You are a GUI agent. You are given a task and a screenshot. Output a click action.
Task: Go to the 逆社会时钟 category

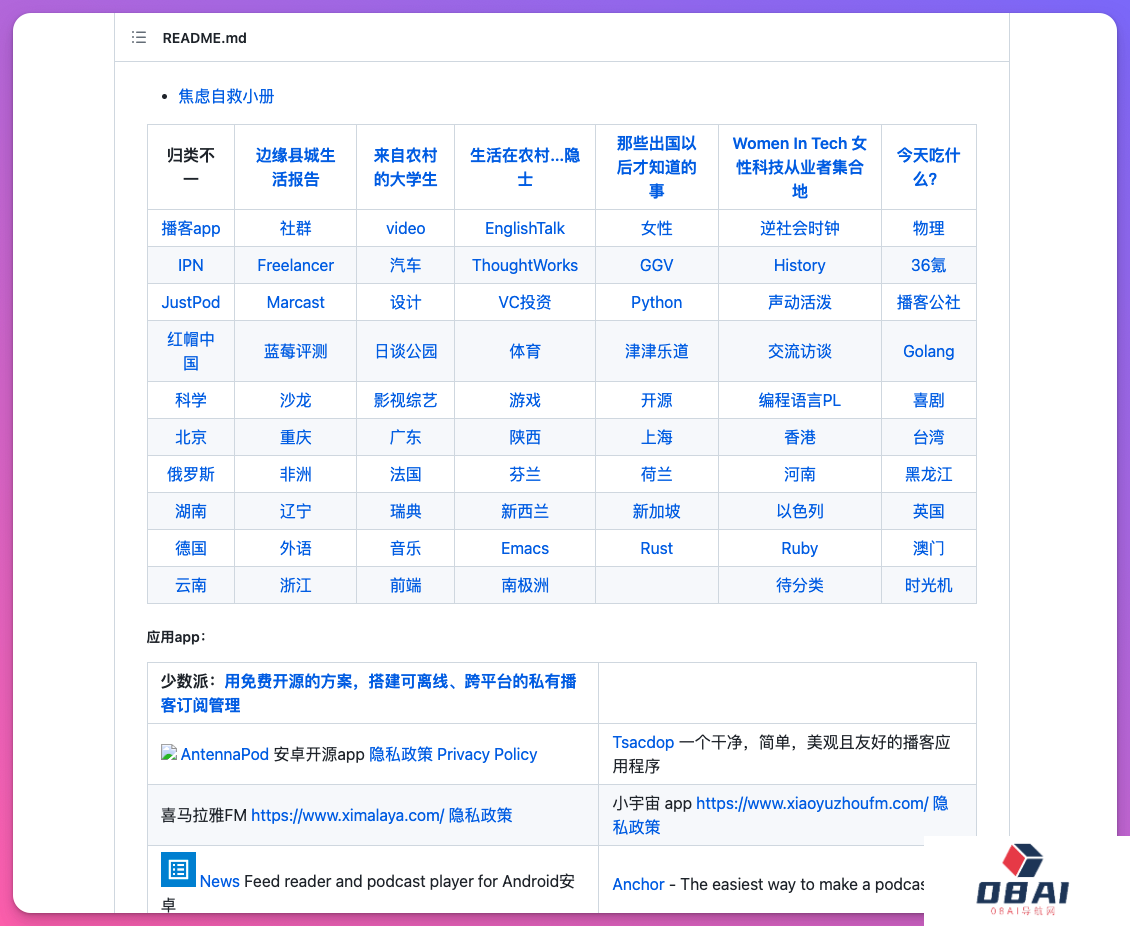point(799,228)
